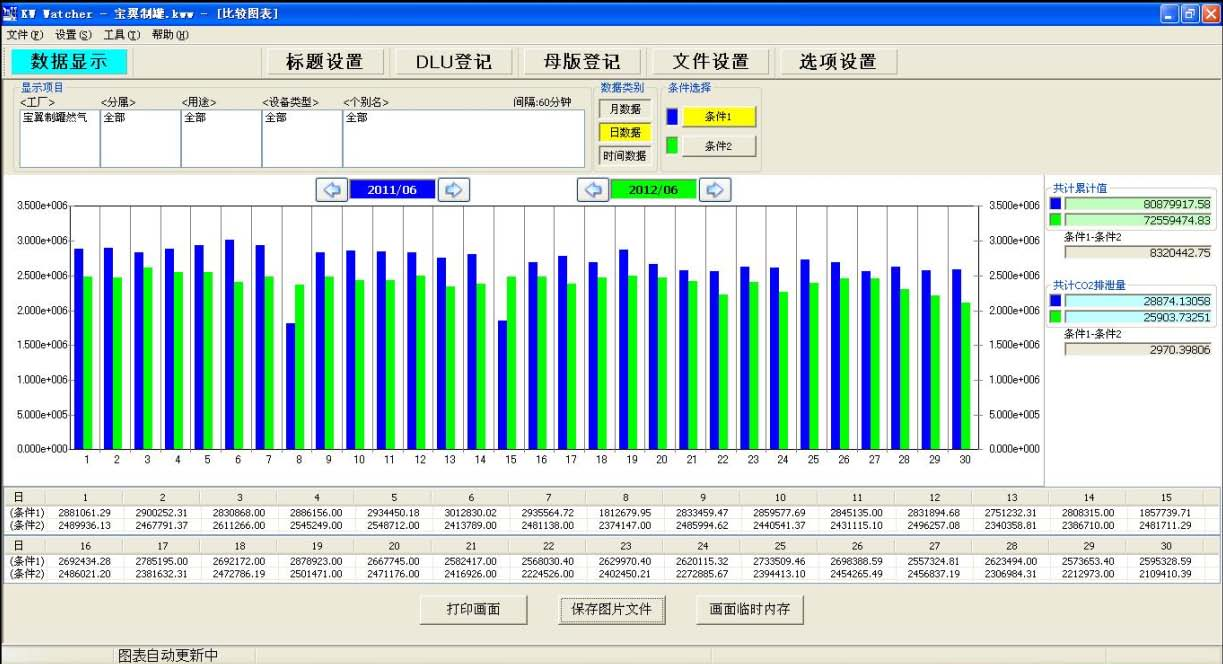This screenshot has height=664, width=1223.
Task: Click the green swatch in 共计CO2排泄量
Action: pos(1055,316)
